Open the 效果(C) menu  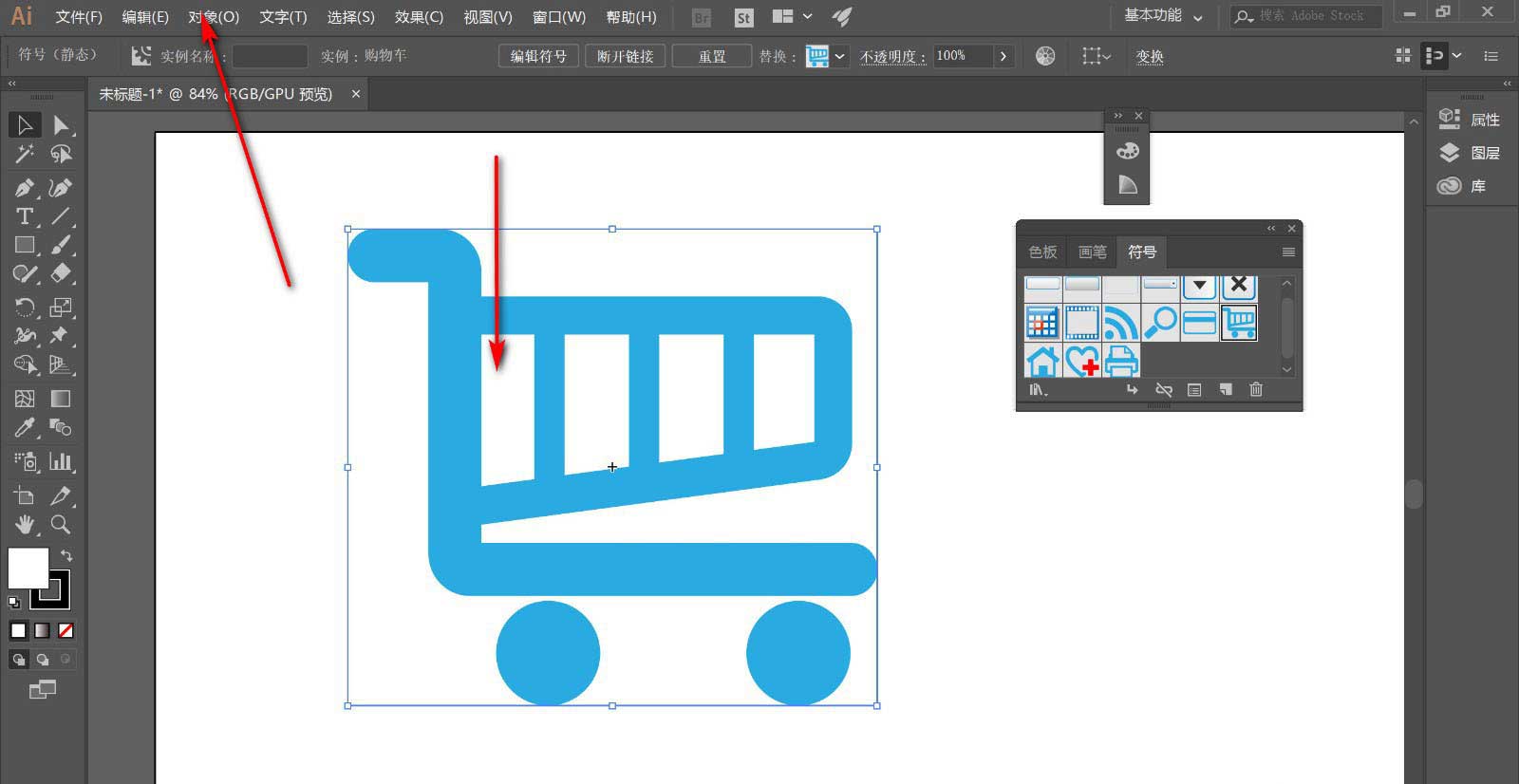pyautogui.click(x=419, y=17)
